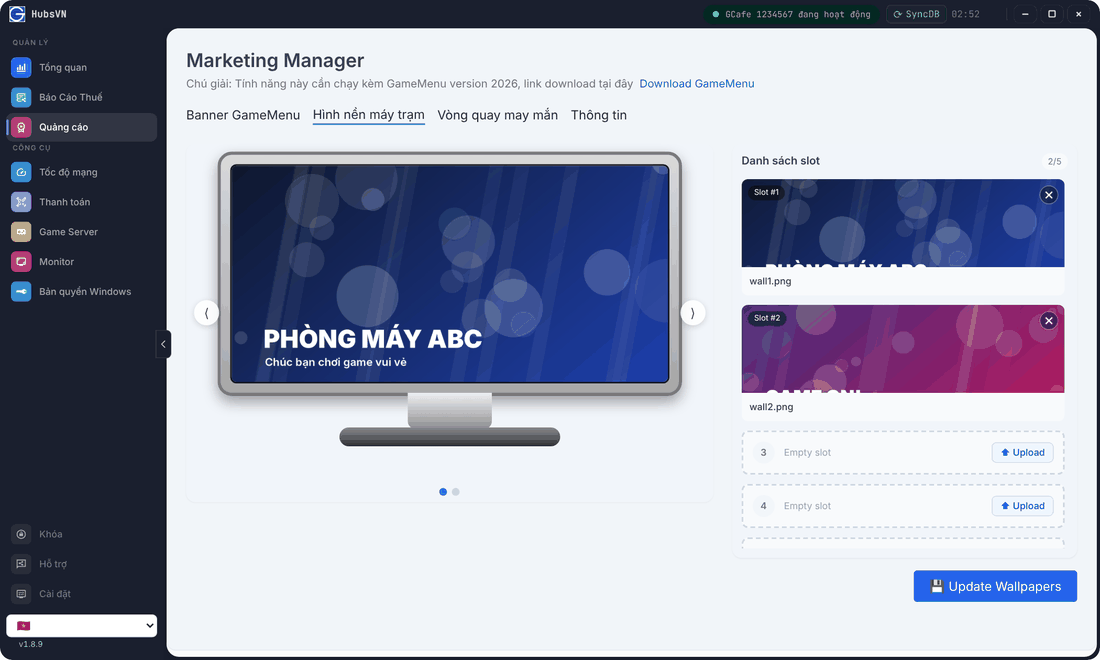
Task: Click the GCafe 1234567 active status badge
Action: point(791,14)
